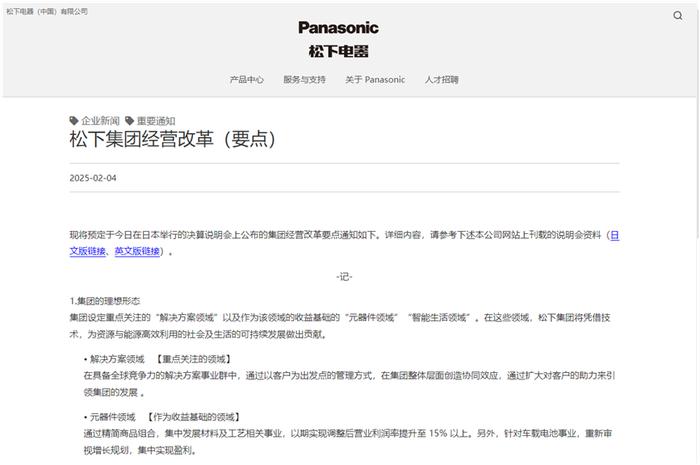The width and height of the screenshot is (700, 465).
Task: Click heading 1.集团的理想形态
Action: 105,301
